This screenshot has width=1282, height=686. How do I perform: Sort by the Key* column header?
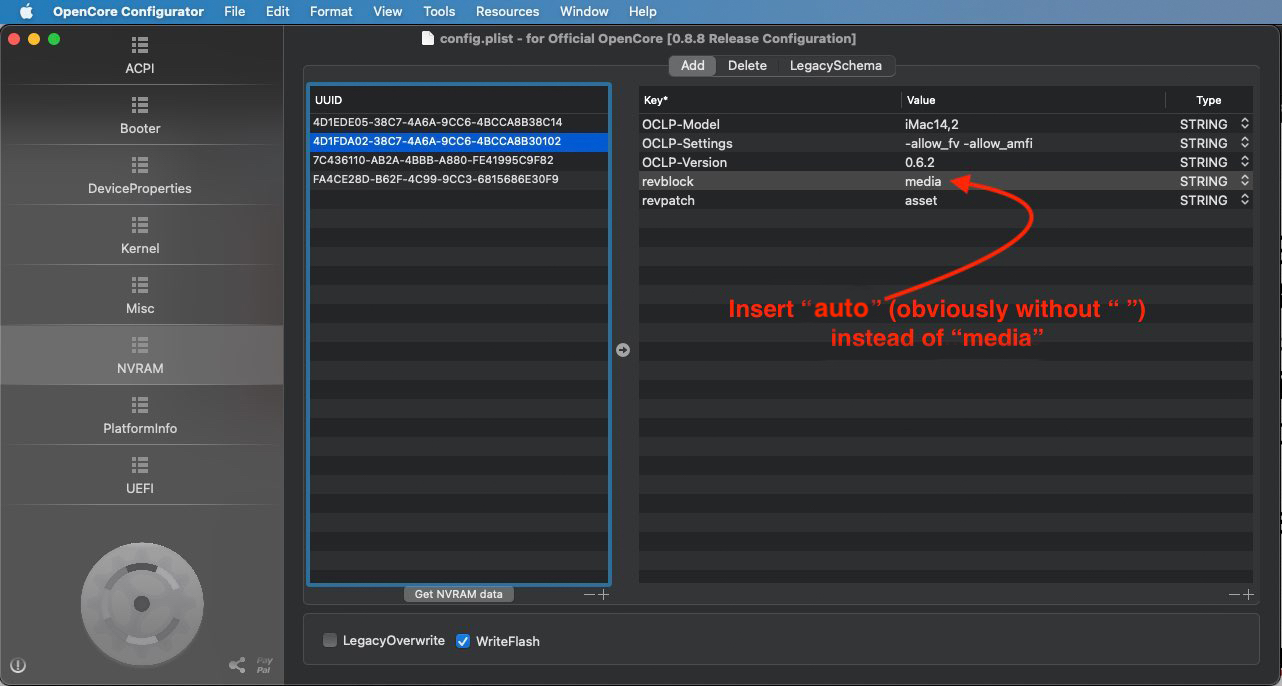769,100
